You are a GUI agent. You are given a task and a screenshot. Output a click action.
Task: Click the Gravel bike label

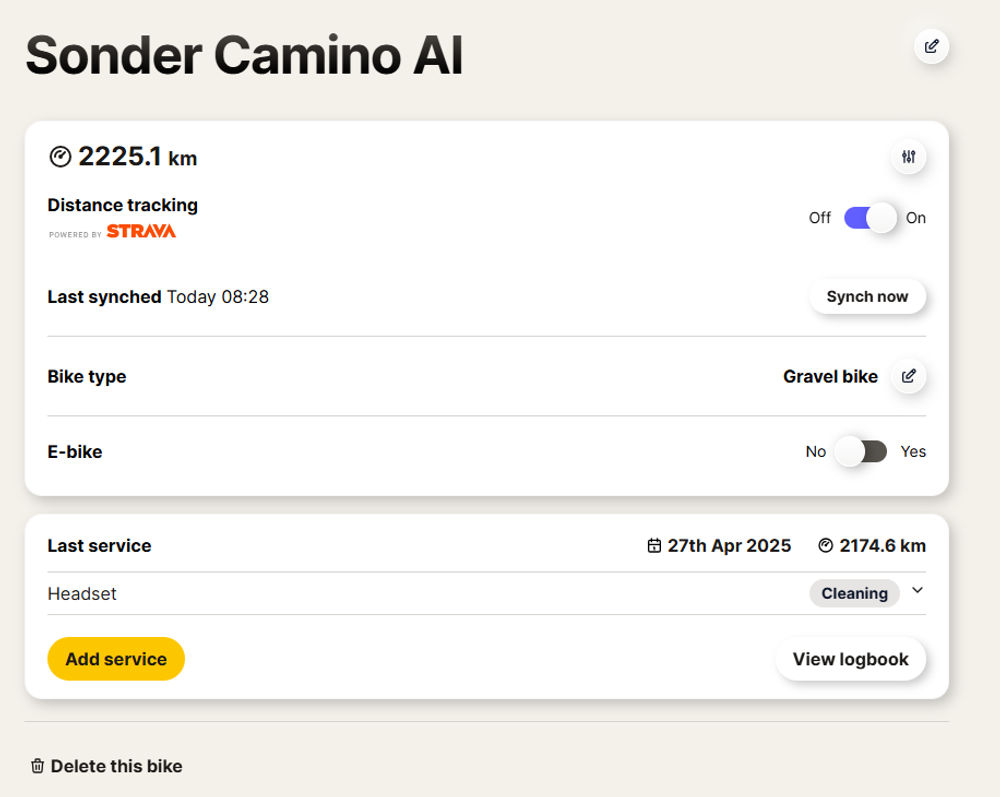pyautogui.click(x=830, y=377)
